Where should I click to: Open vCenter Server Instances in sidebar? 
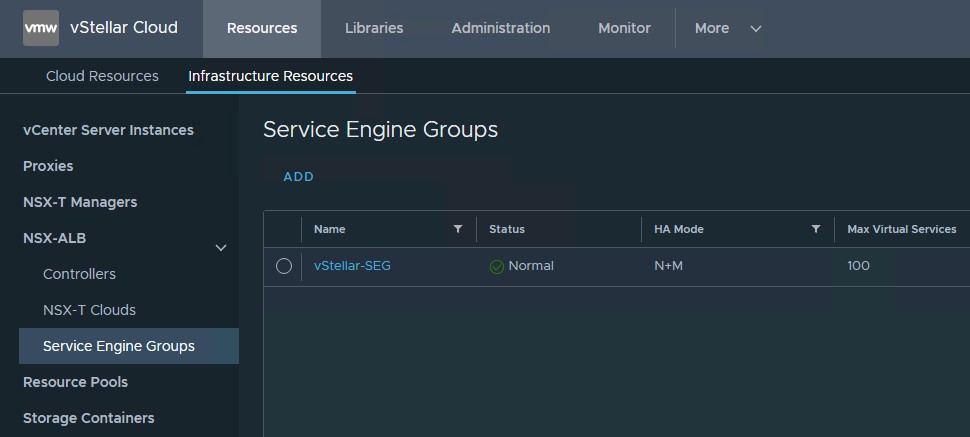[108, 130]
